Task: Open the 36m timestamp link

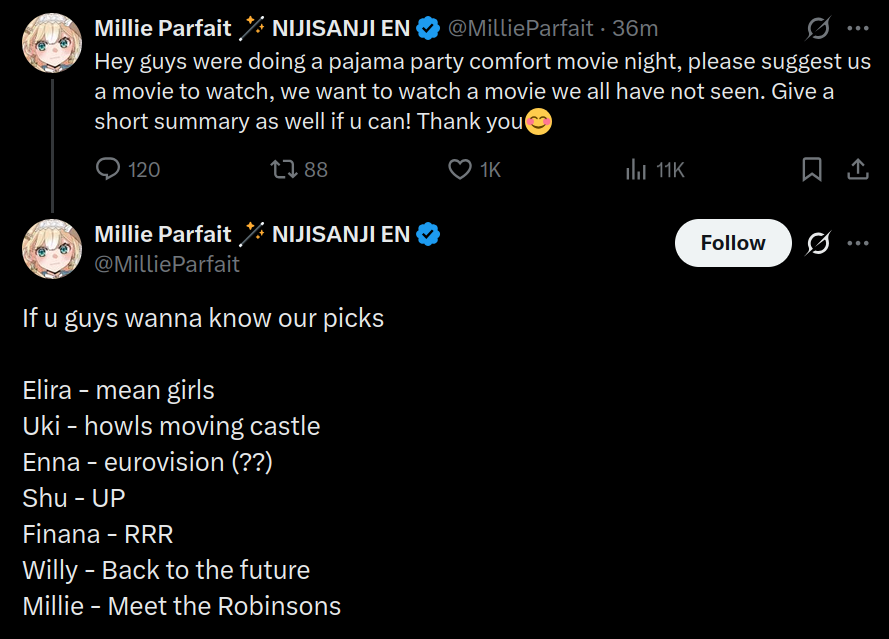Action: pyautogui.click(x=635, y=28)
